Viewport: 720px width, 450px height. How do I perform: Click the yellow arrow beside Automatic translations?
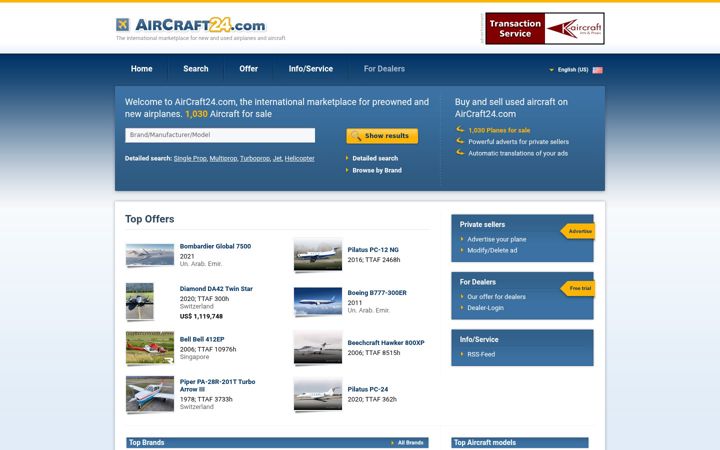(x=460, y=152)
